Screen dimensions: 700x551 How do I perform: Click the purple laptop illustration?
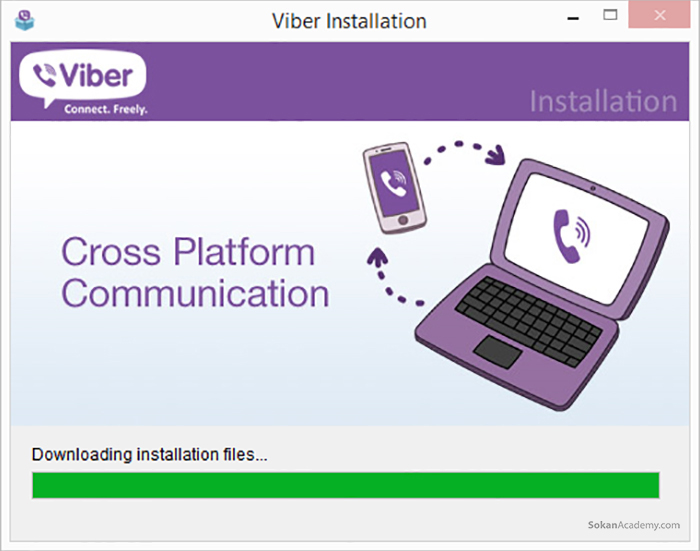pos(542,284)
